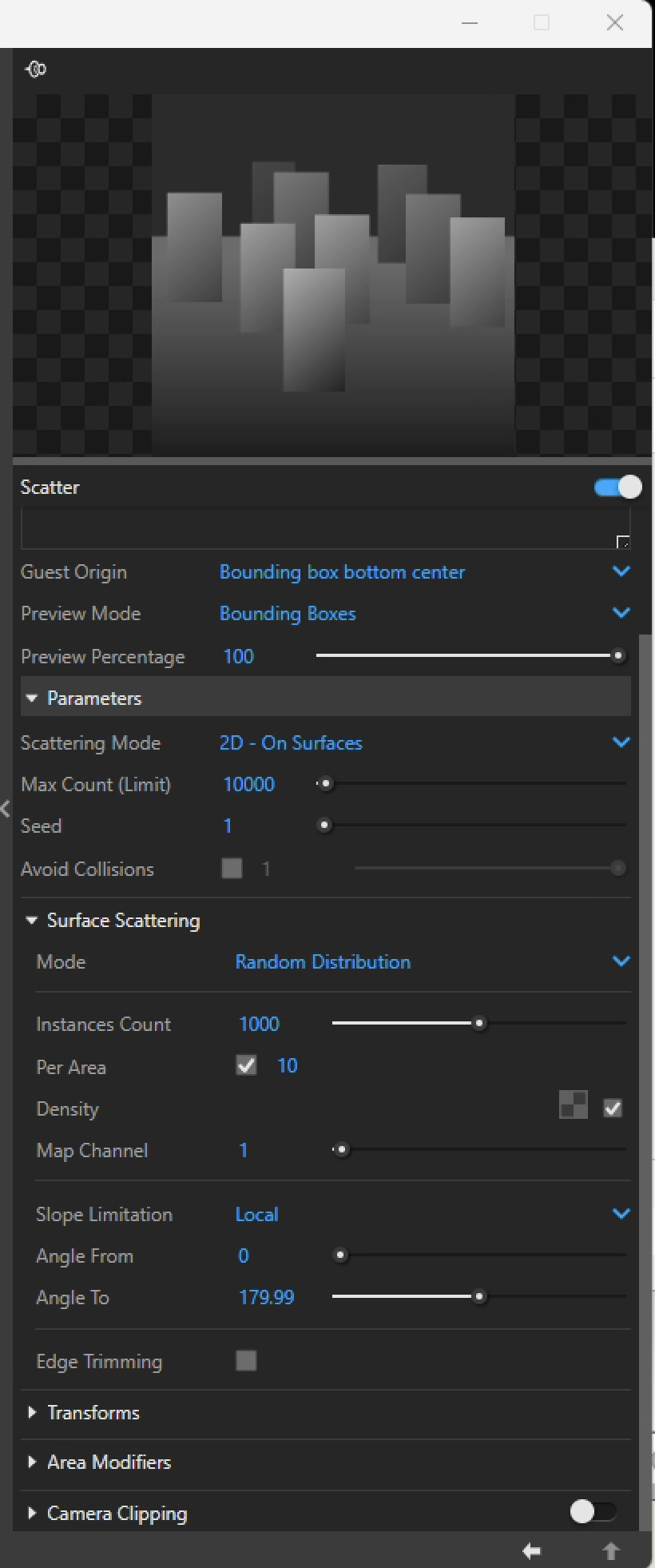
Task: Toggle the Scatter enable switch off
Action: 617,487
